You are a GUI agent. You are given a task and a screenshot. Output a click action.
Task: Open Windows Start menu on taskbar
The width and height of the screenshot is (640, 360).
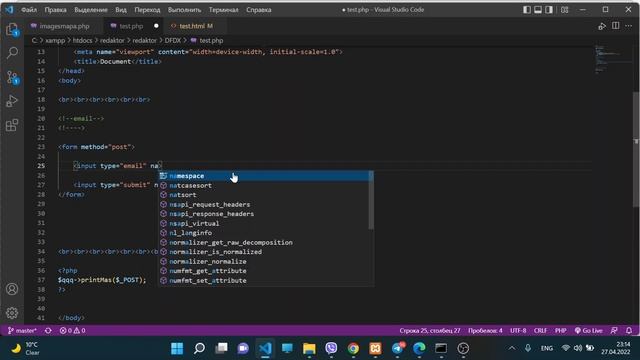coord(177,348)
